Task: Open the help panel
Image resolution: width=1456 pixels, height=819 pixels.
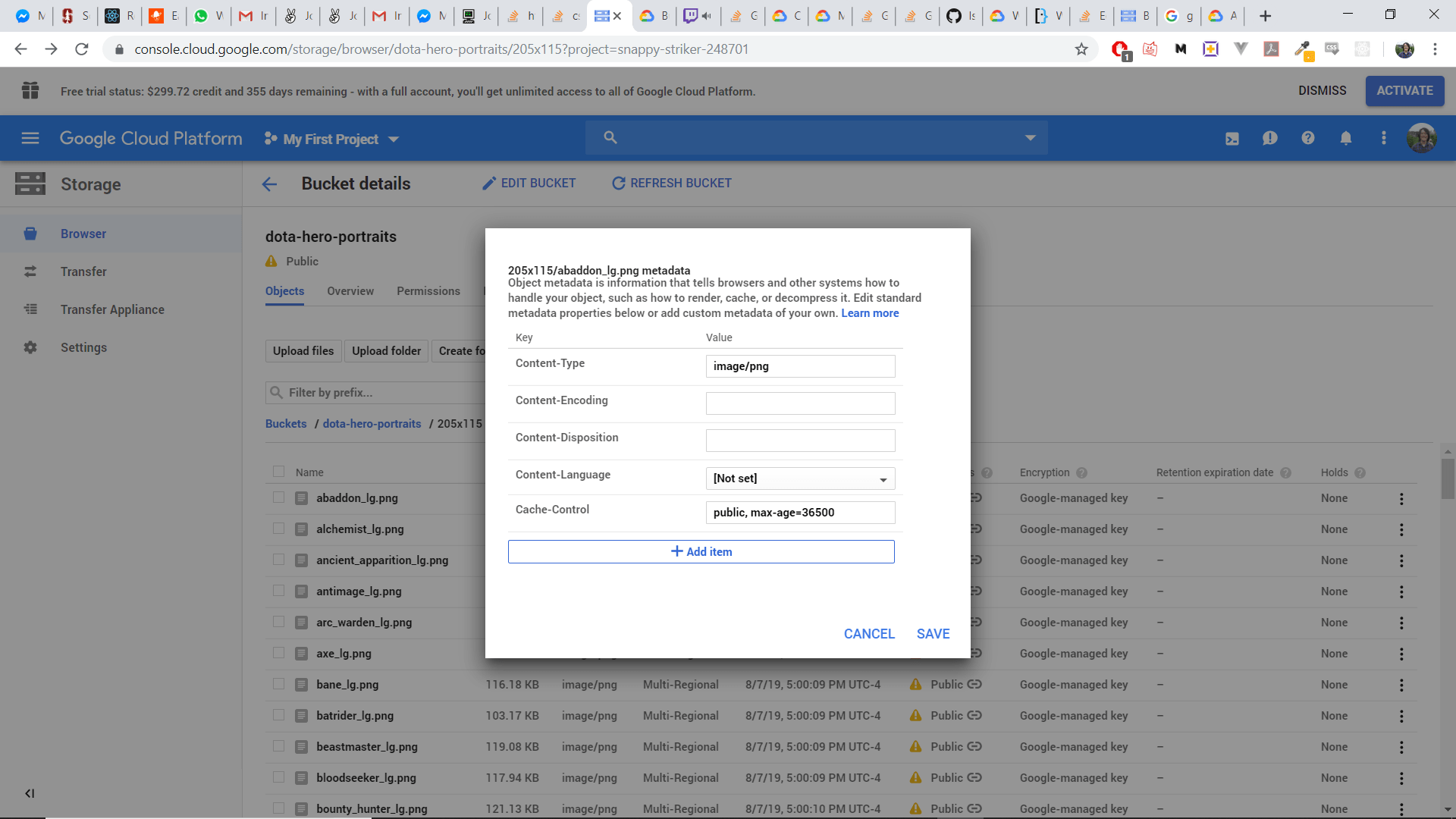Action: pyautogui.click(x=1307, y=138)
